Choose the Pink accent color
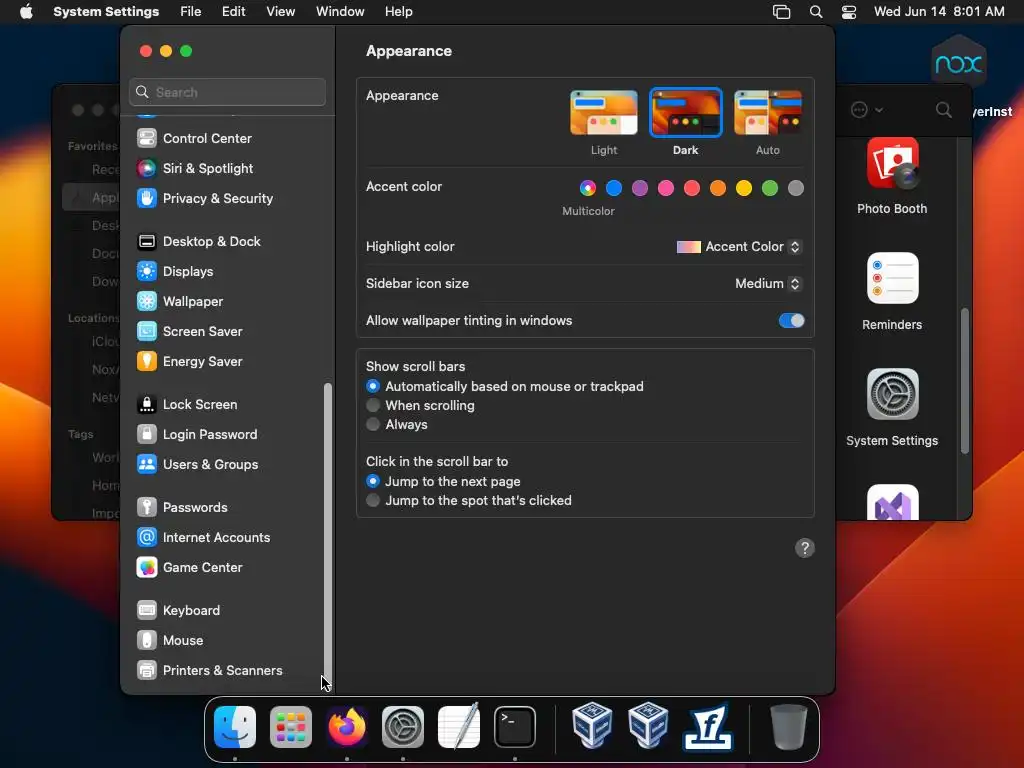Image resolution: width=1024 pixels, height=768 pixels. click(665, 188)
